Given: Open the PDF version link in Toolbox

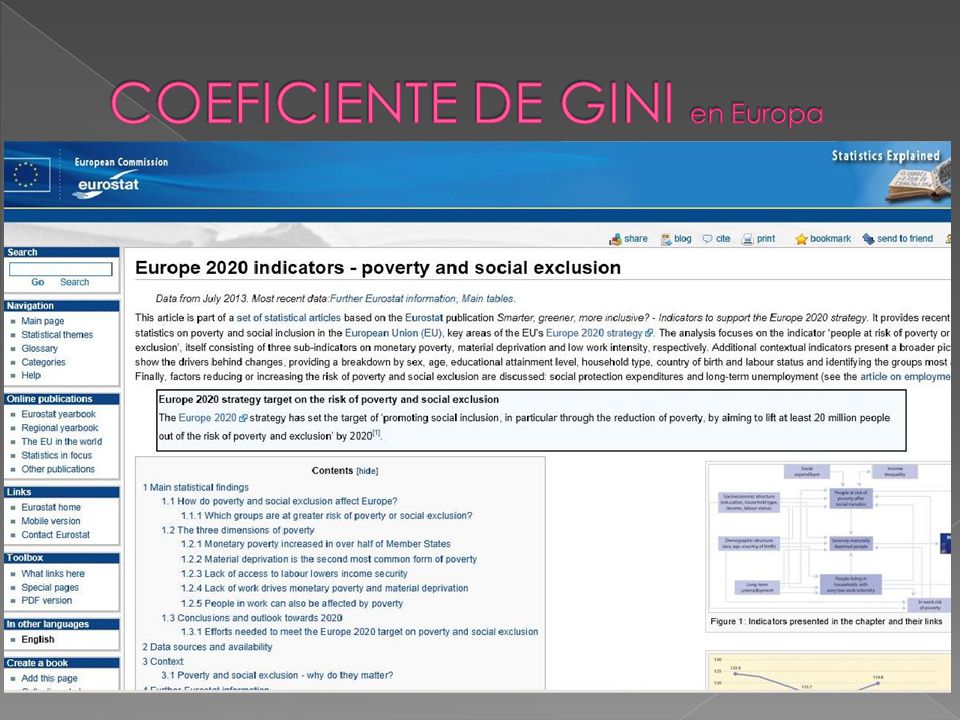Looking at the screenshot, I should [47, 601].
